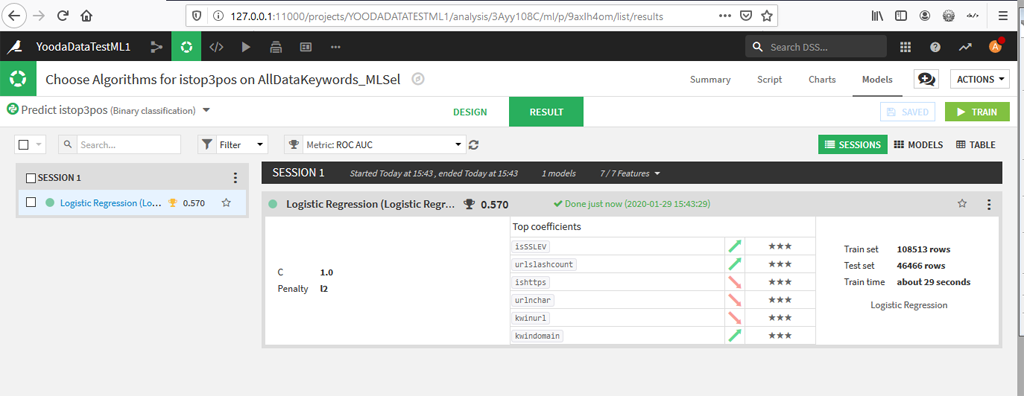The image size is (1024, 396).
Task: Switch to the Script tab
Action: click(769, 79)
